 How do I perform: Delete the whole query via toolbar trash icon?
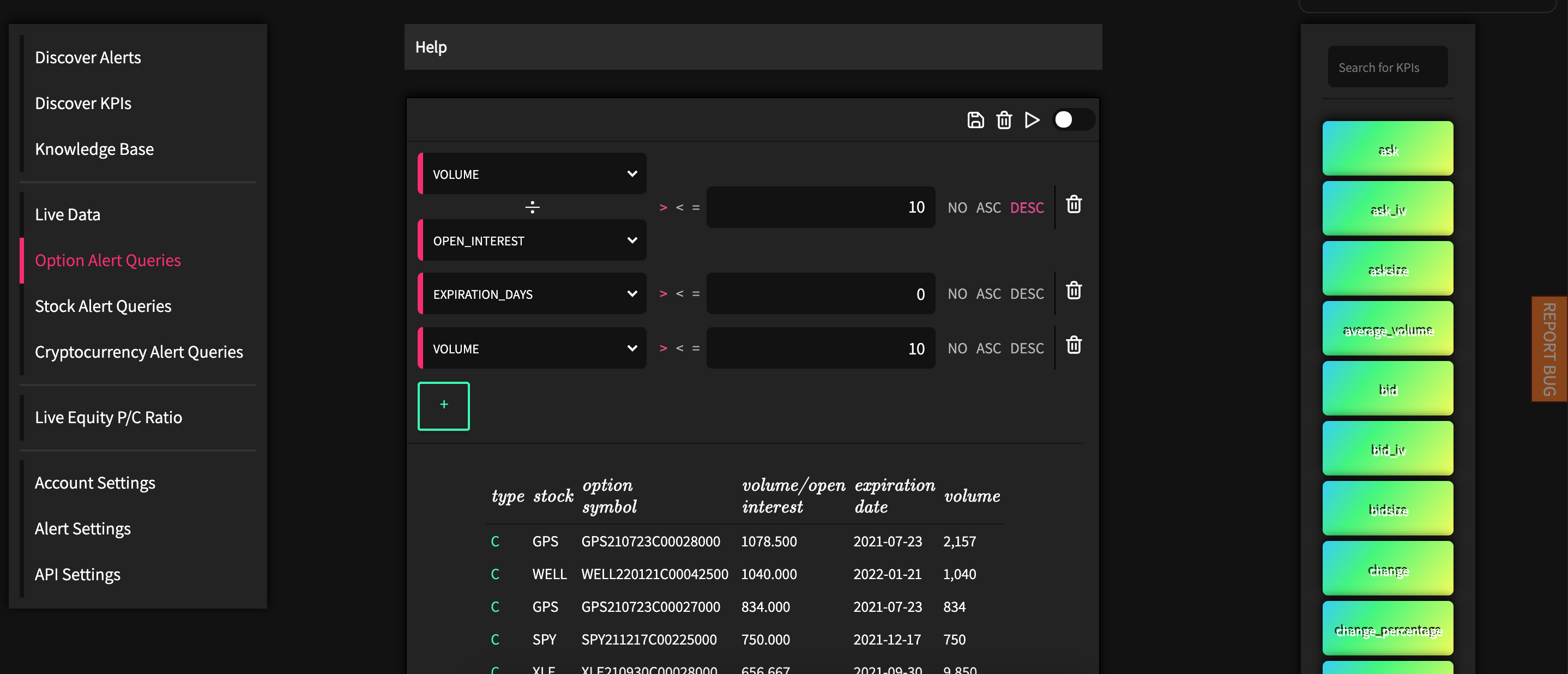pyautogui.click(x=1004, y=120)
